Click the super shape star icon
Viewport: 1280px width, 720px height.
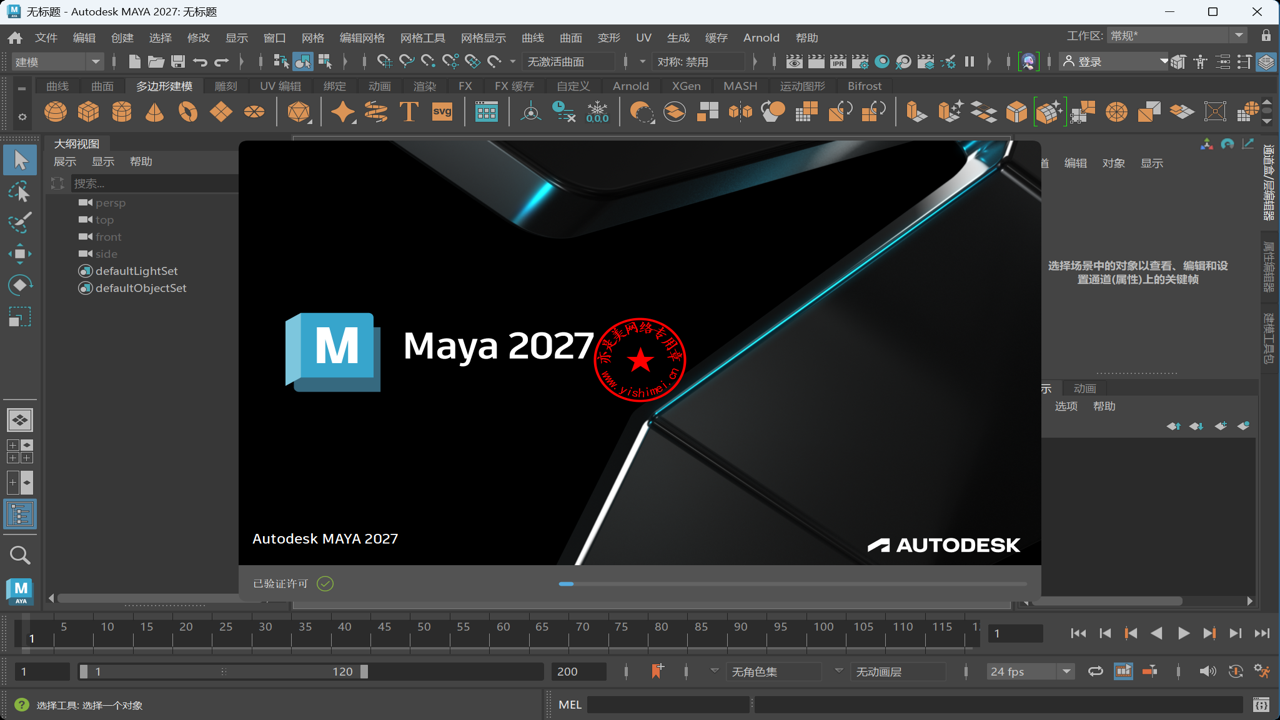pyautogui.click(x=343, y=112)
